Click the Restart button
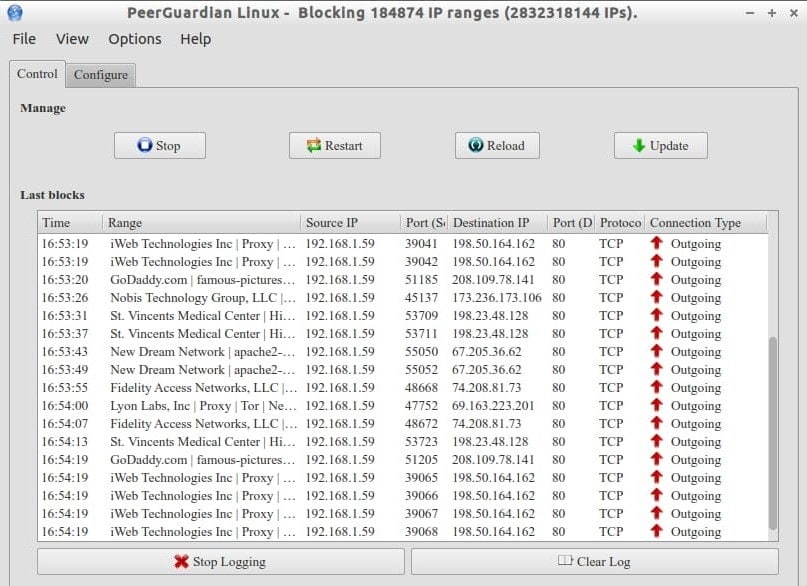Image resolution: width=807 pixels, height=586 pixels. tap(335, 146)
